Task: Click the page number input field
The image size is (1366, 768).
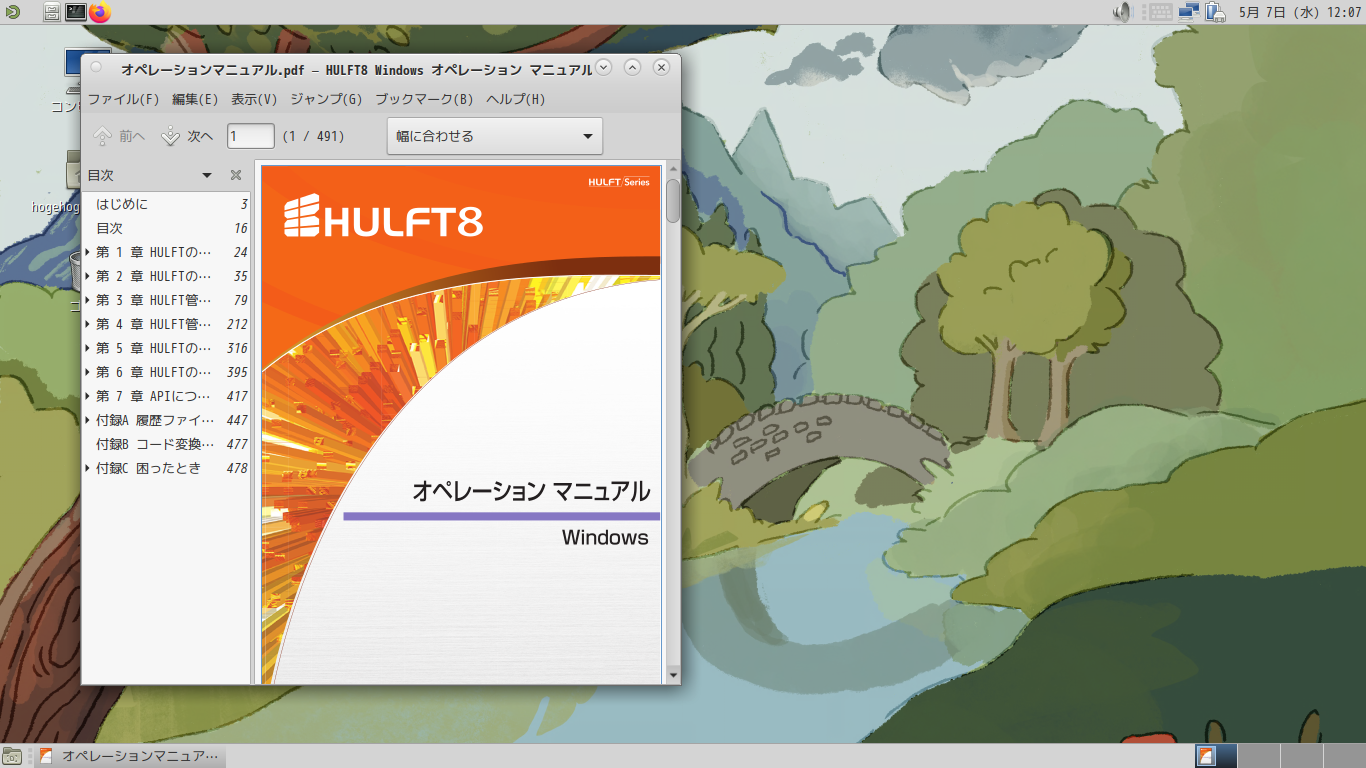Action: point(250,136)
